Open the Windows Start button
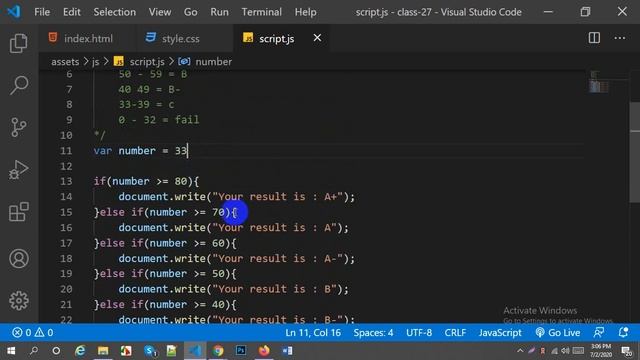640x360 pixels. click(11, 351)
